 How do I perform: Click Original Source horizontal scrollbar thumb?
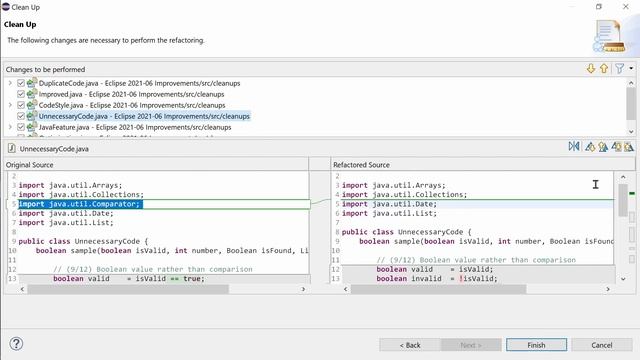click(x=128, y=289)
